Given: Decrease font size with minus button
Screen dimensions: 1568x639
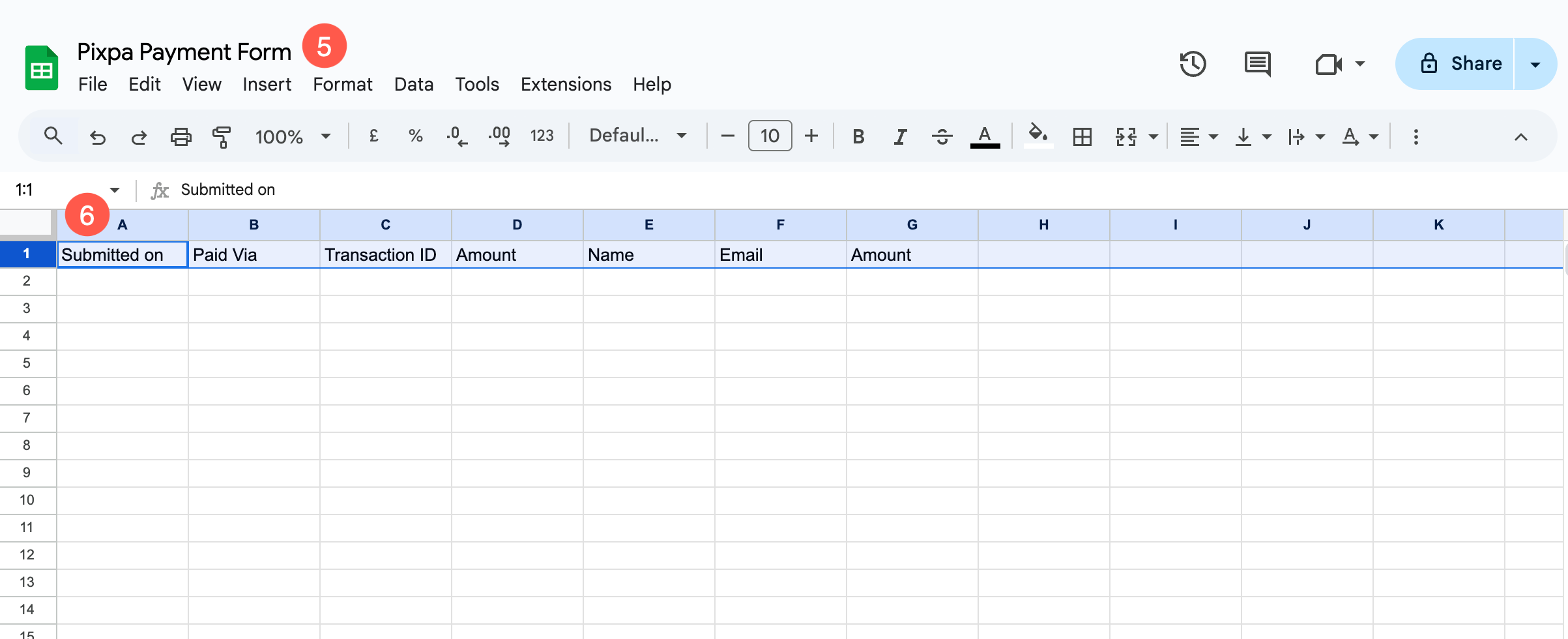Looking at the screenshot, I should pyautogui.click(x=728, y=136).
